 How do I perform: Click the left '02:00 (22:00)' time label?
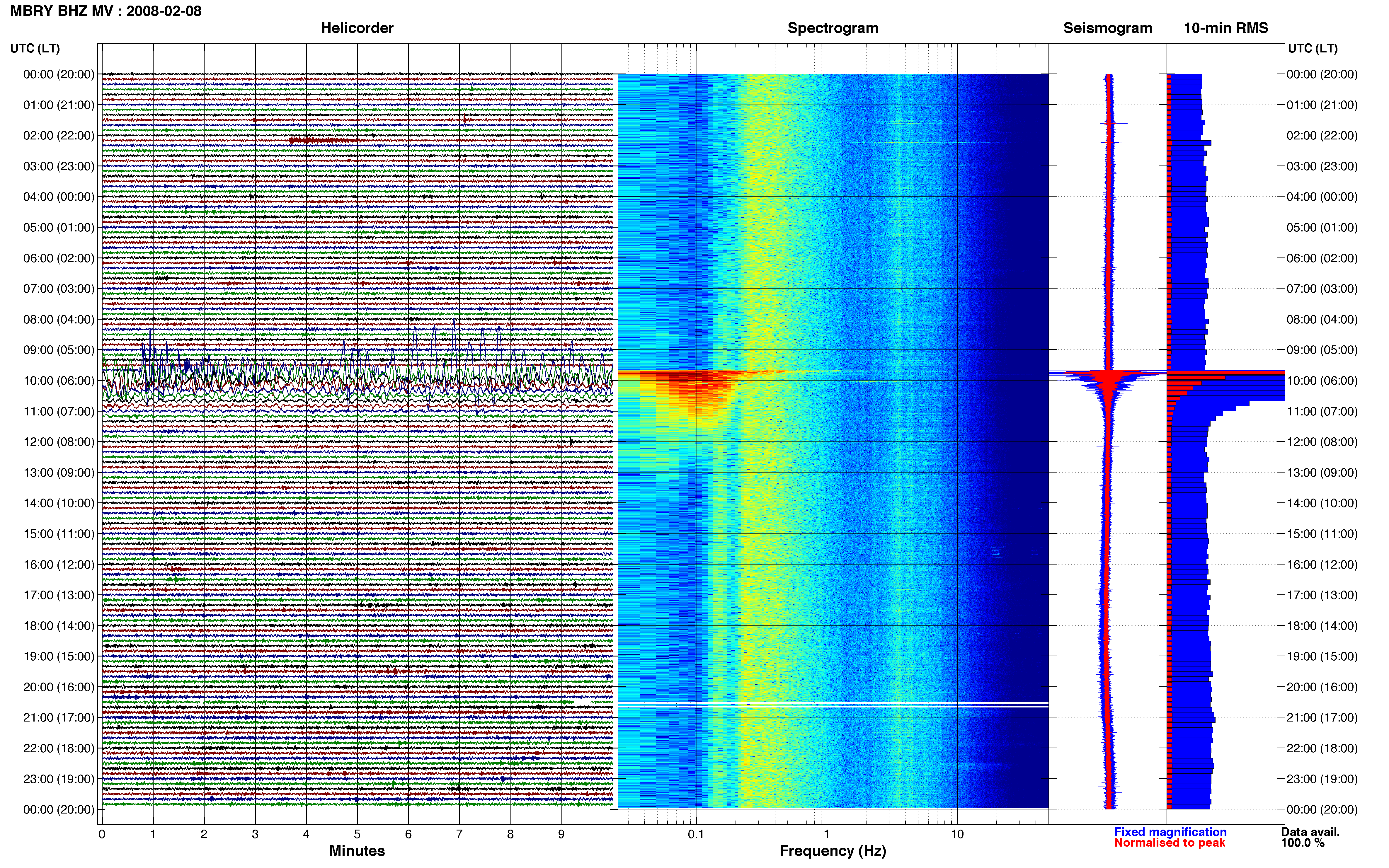pos(59,135)
